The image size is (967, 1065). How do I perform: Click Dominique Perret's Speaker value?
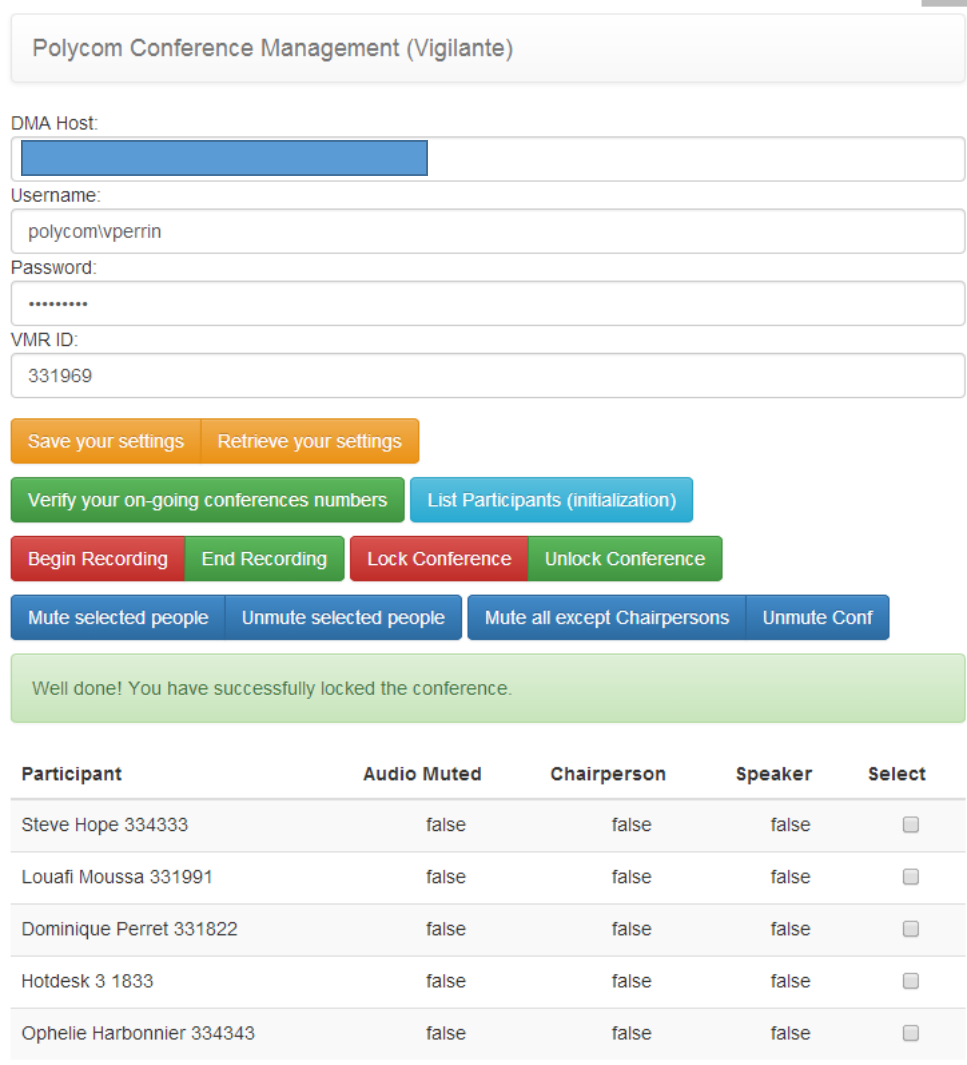pyautogui.click(x=790, y=929)
